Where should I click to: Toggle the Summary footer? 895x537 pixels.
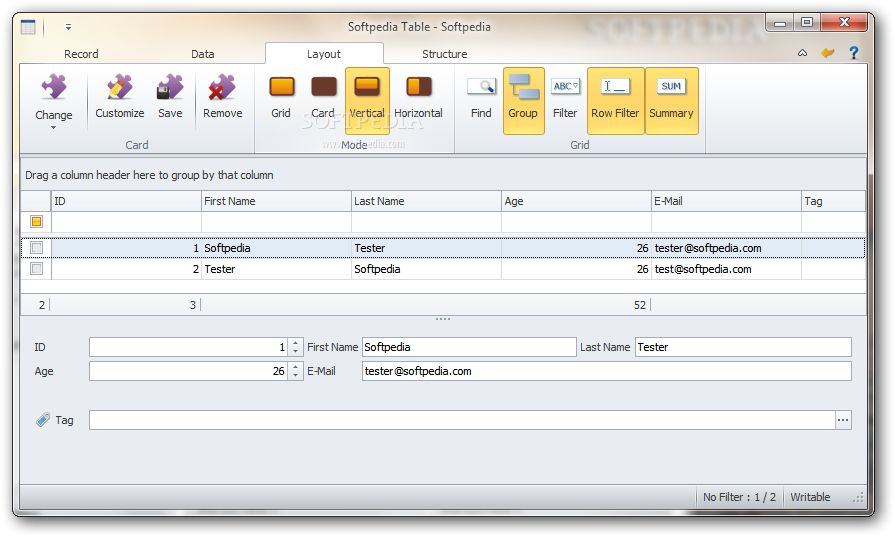671,100
